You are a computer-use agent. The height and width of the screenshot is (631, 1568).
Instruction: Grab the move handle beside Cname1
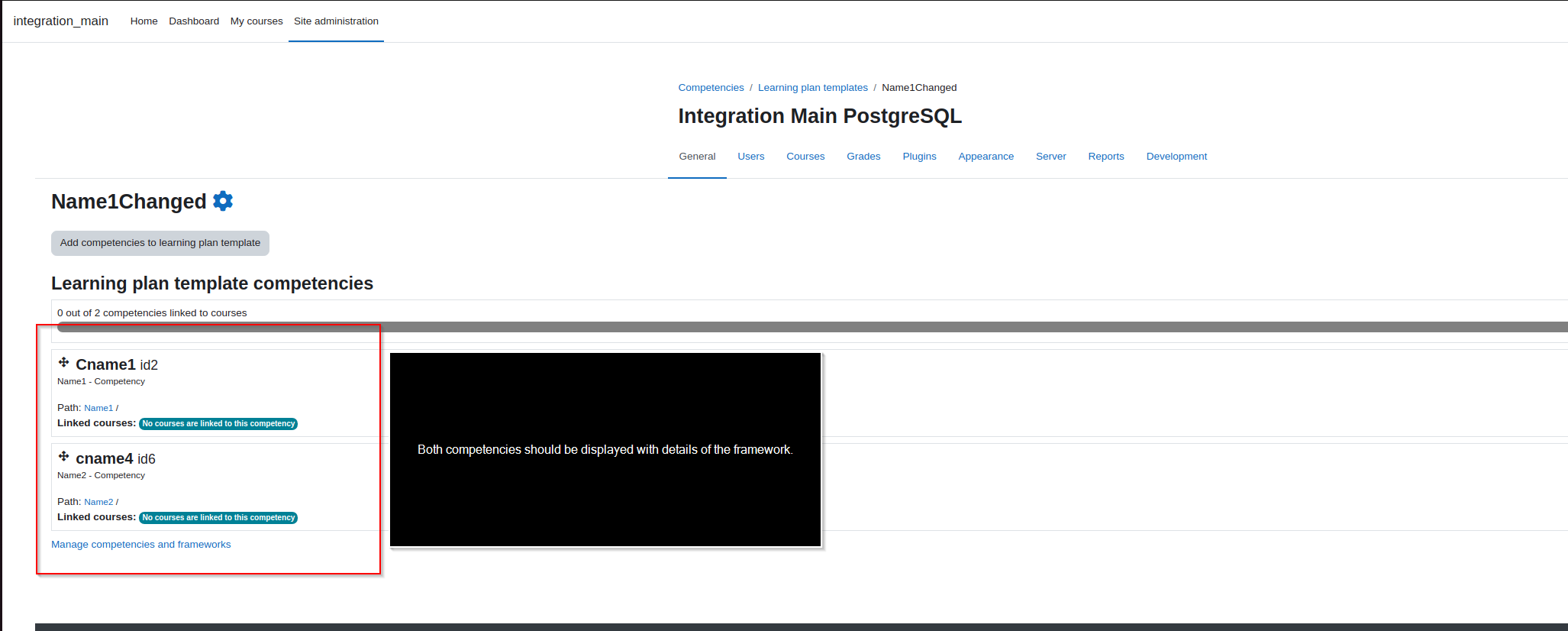pyautogui.click(x=64, y=362)
